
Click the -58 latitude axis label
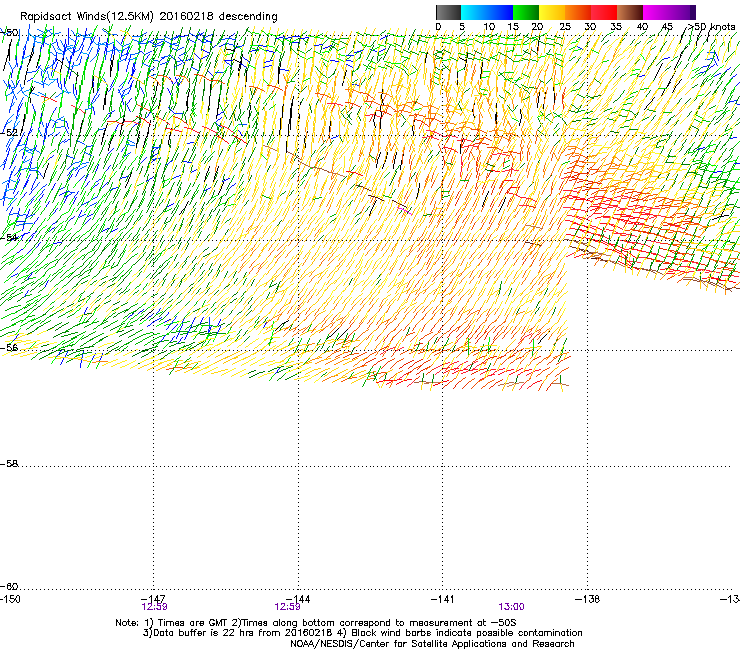(x=8, y=464)
